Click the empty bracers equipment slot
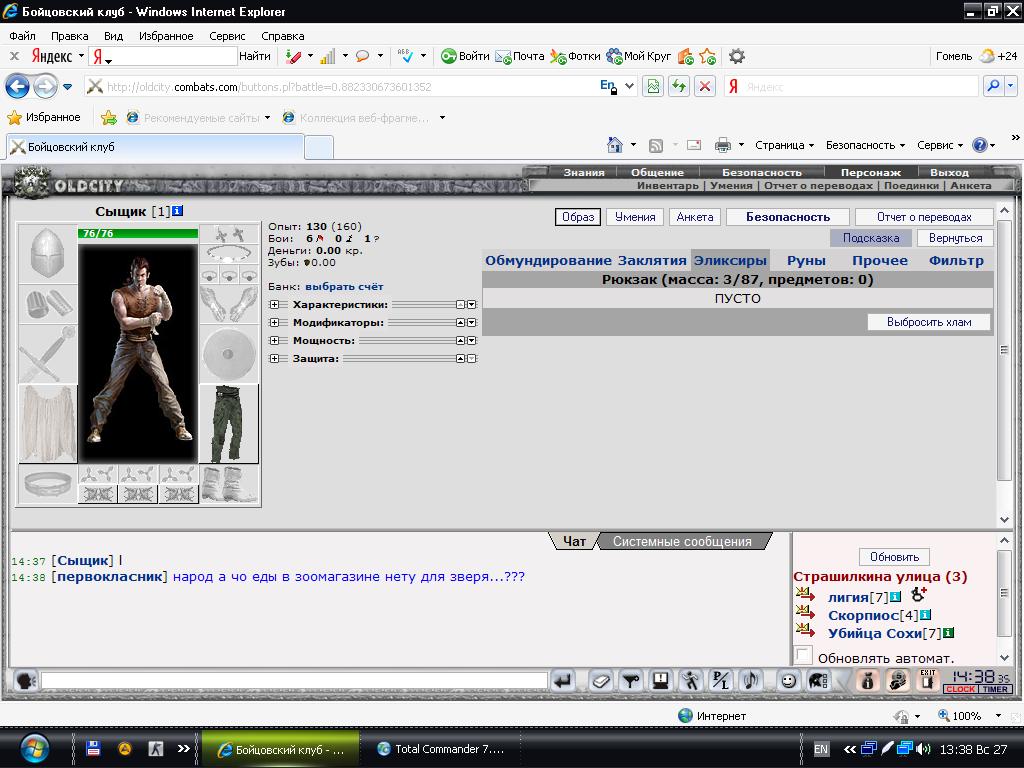Screen dimensions: 1024x768 (48, 304)
